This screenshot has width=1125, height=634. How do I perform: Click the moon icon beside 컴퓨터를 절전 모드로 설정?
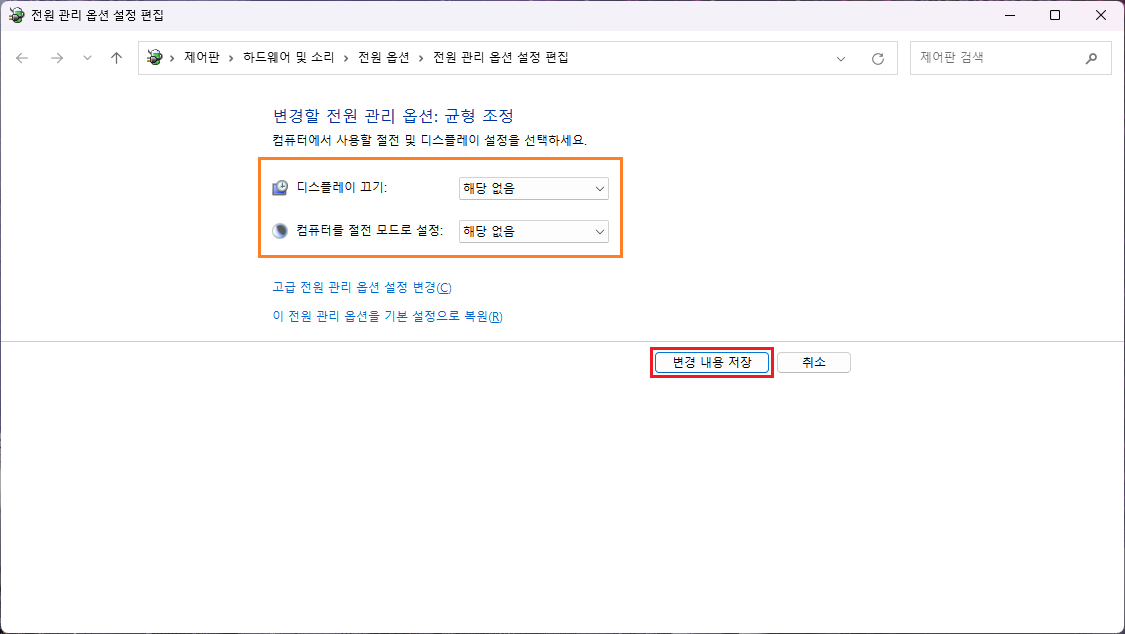coord(279,231)
